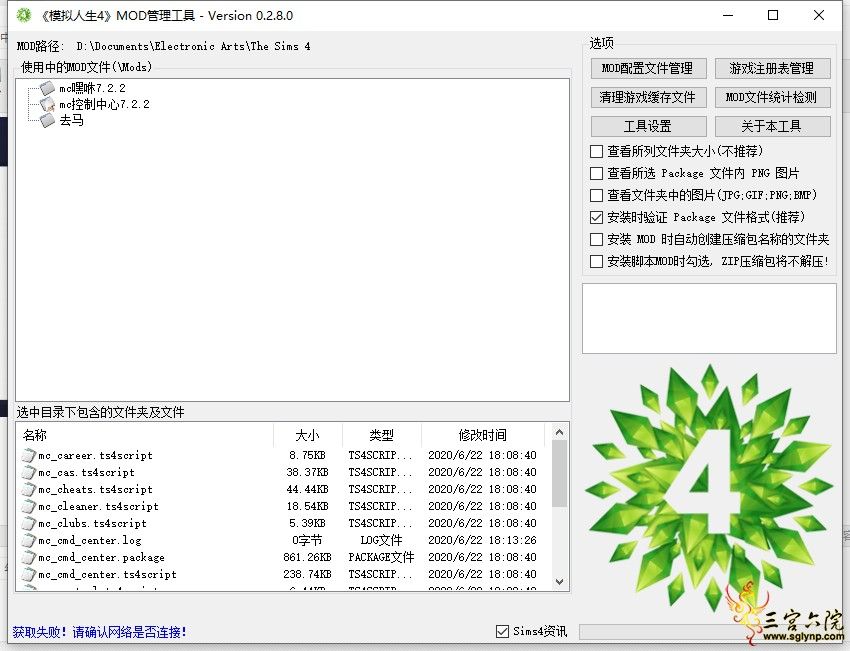Click the 去马 folder icon
Viewport: 850px width, 651px height.
(47, 120)
